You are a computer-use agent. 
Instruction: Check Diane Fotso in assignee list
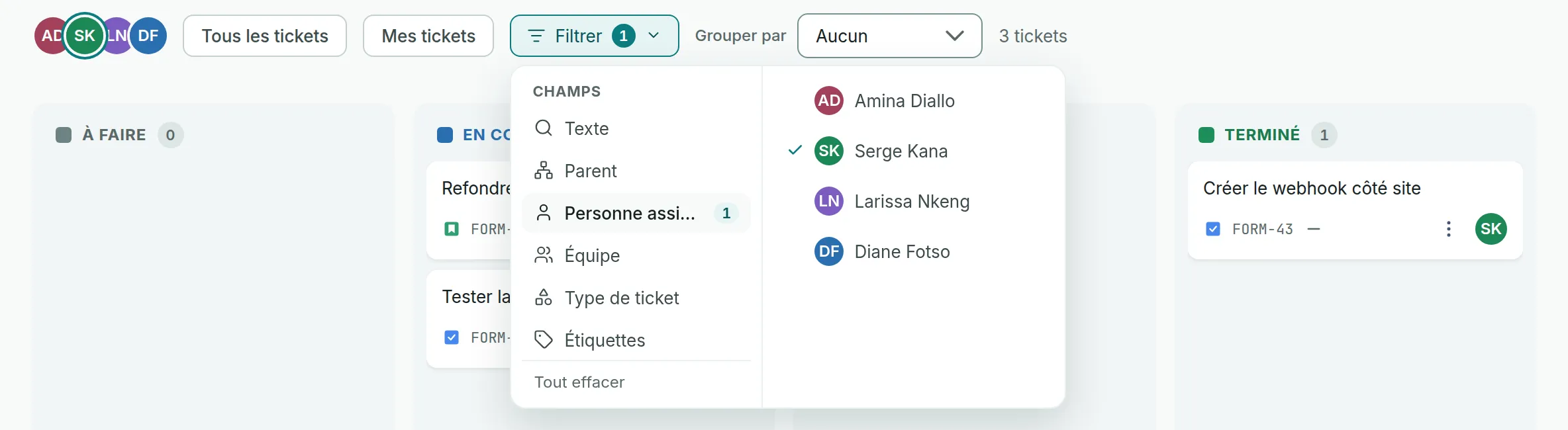click(x=914, y=251)
